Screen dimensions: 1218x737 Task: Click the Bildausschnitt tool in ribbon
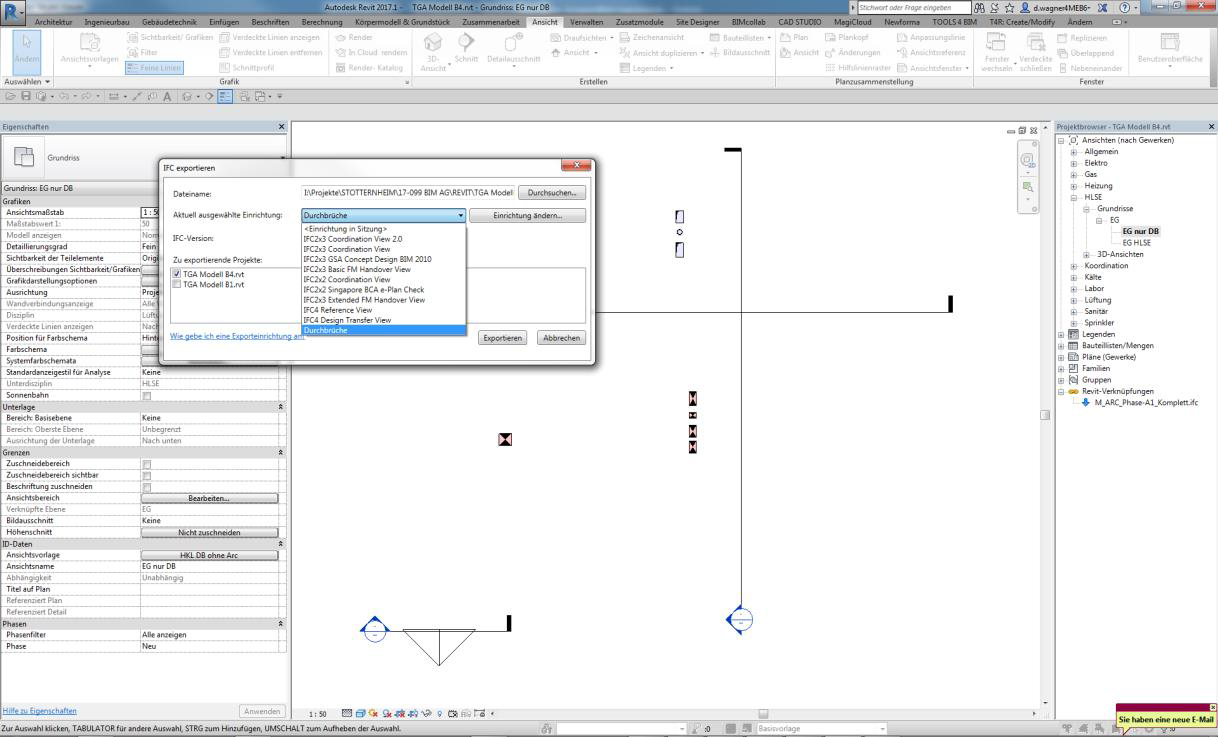tap(738, 52)
